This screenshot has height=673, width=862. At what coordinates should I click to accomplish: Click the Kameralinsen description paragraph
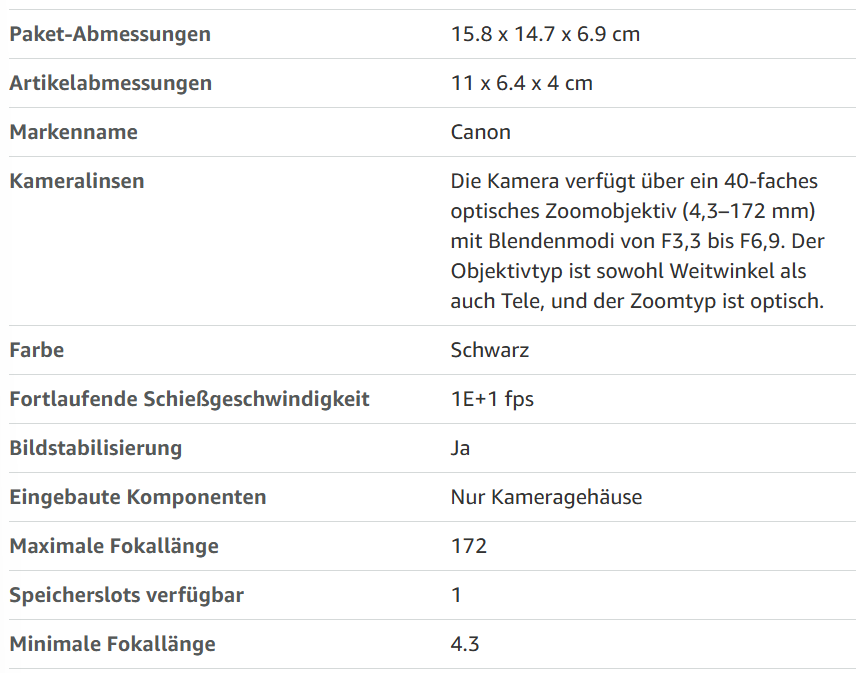click(x=638, y=241)
